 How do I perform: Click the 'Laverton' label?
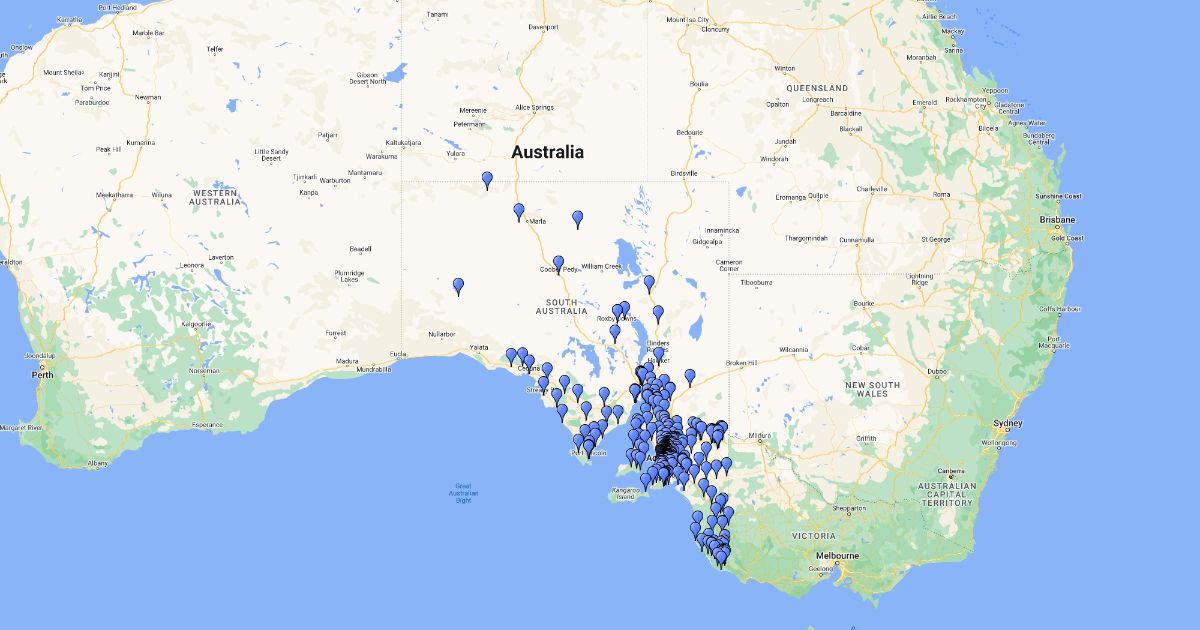221,257
